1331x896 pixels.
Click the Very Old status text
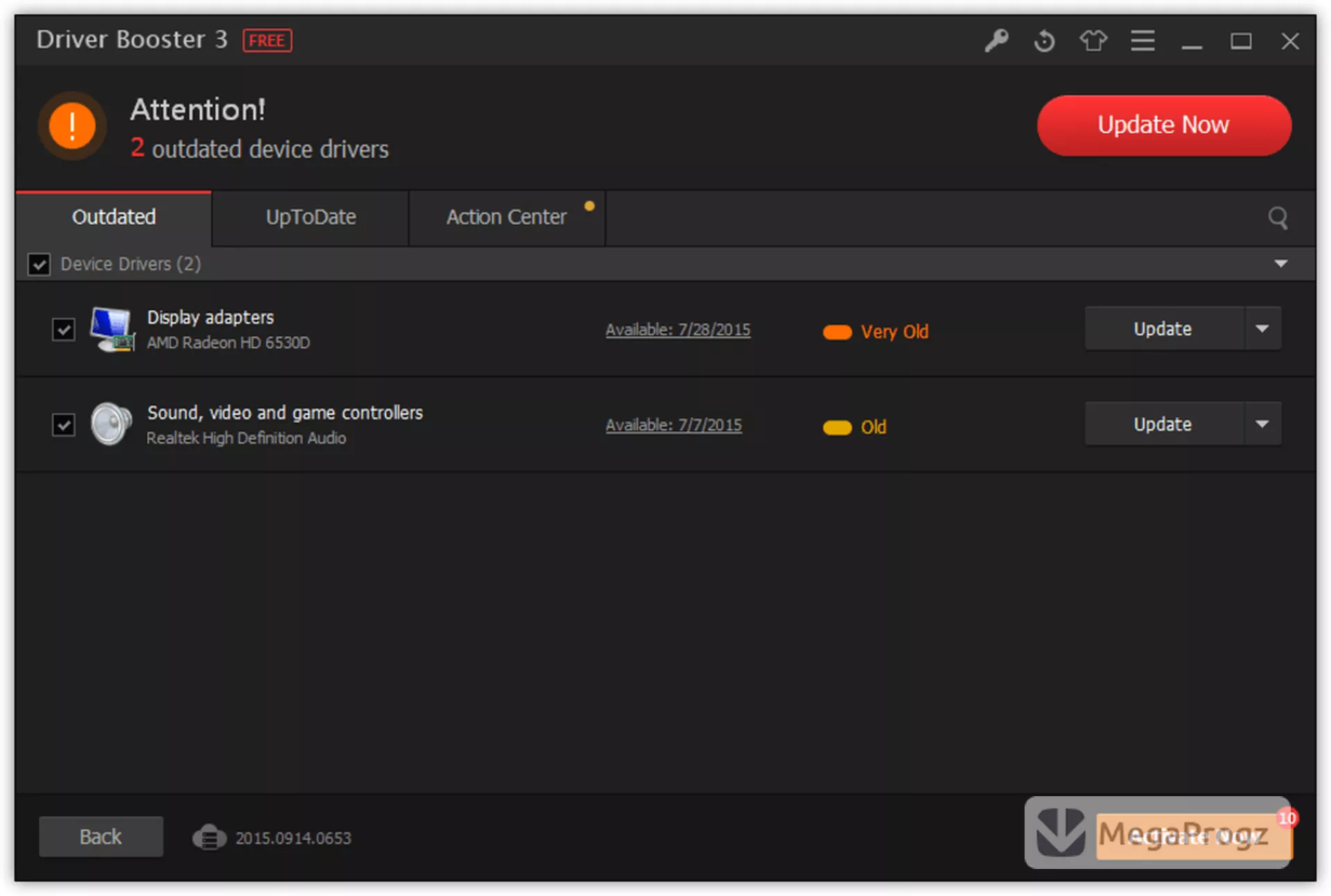click(894, 332)
